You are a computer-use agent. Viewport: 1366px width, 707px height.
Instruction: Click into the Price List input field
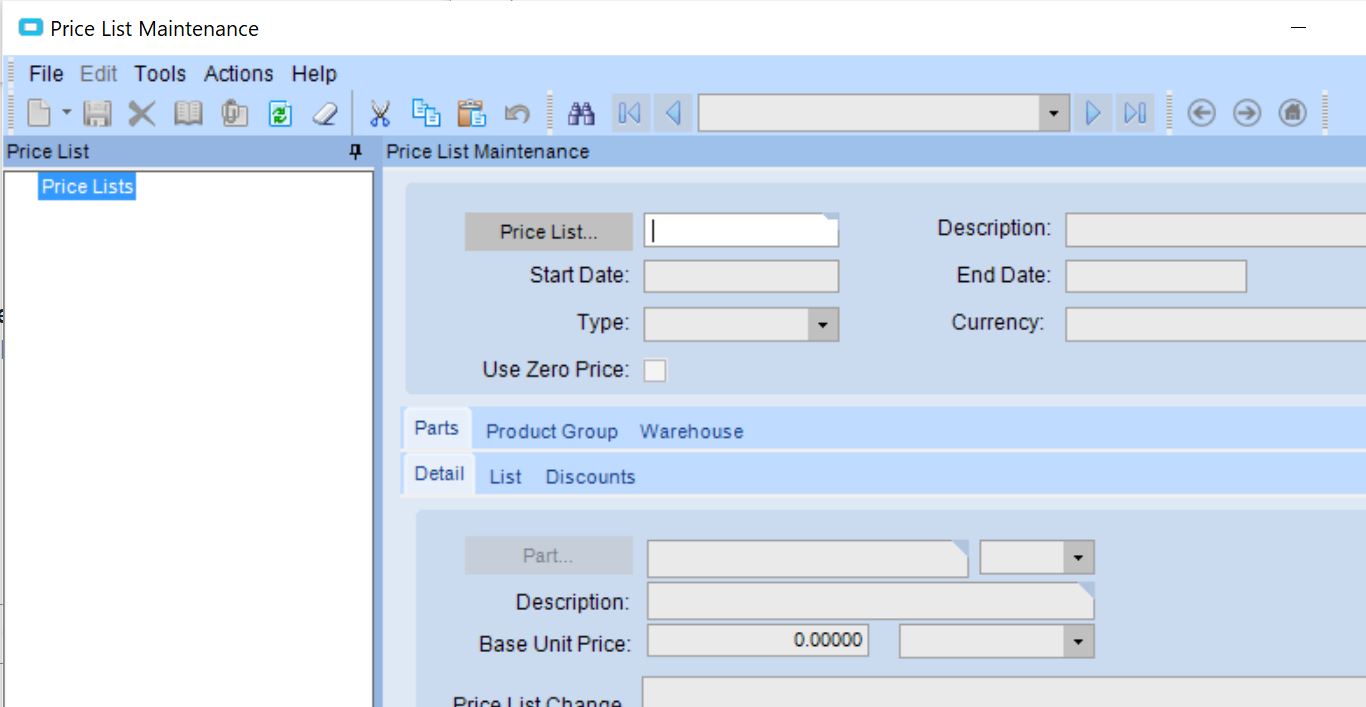click(741, 230)
